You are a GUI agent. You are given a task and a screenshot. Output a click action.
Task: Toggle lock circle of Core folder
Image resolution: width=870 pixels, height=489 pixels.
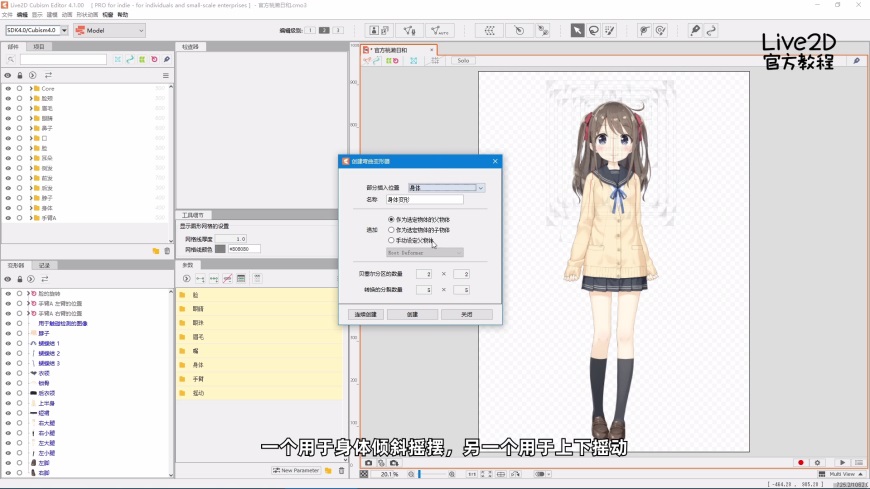pyautogui.click(x=19, y=88)
